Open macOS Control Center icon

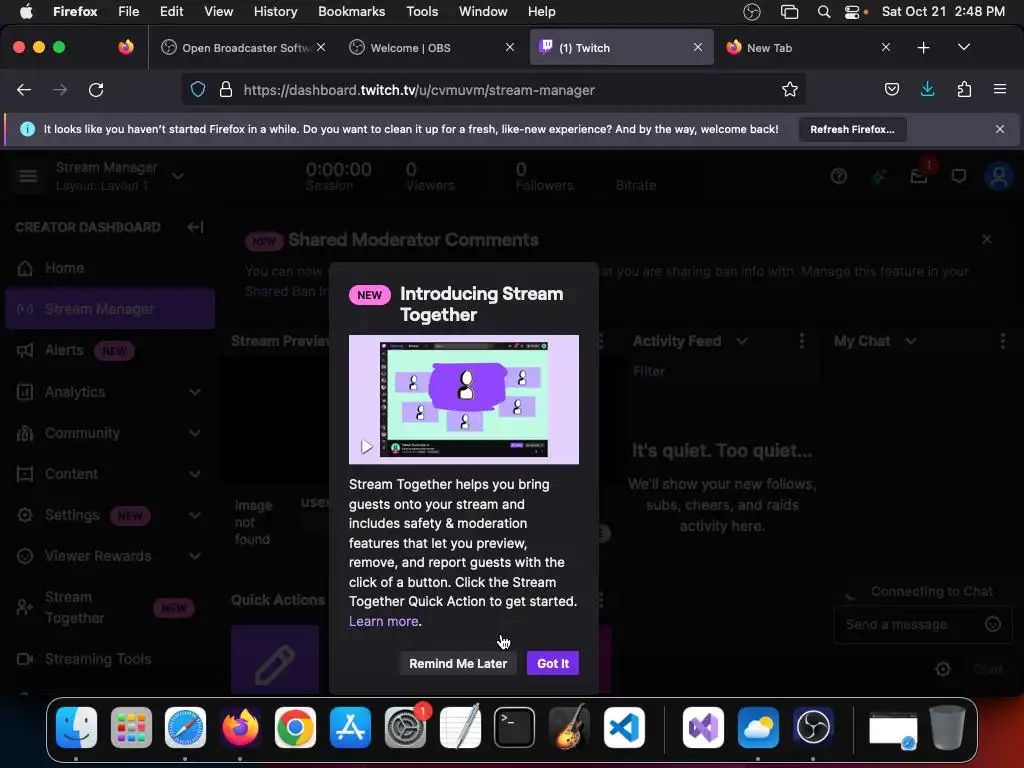coord(851,12)
